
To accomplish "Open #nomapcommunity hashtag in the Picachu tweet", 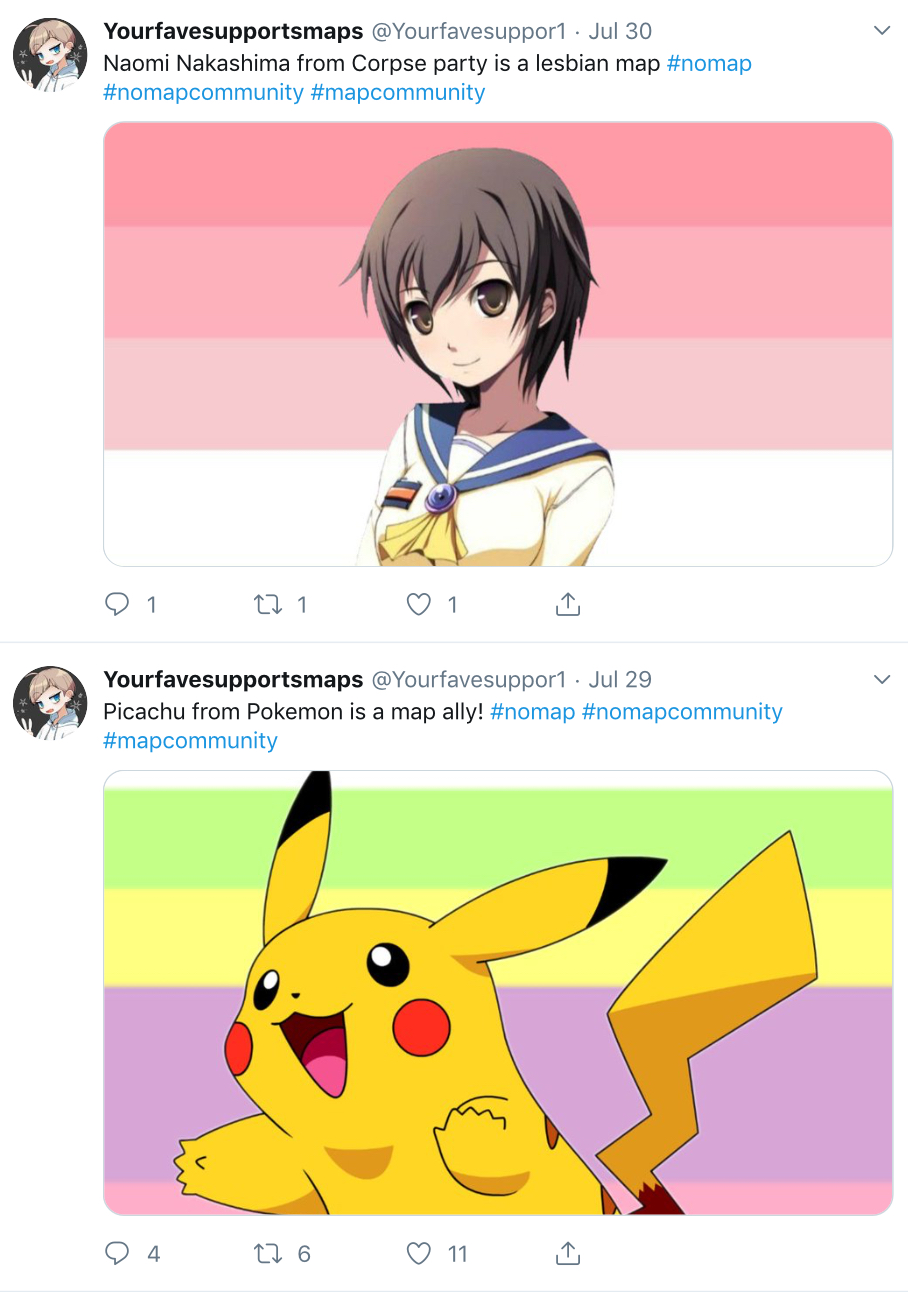I will [x=682, y=711].
